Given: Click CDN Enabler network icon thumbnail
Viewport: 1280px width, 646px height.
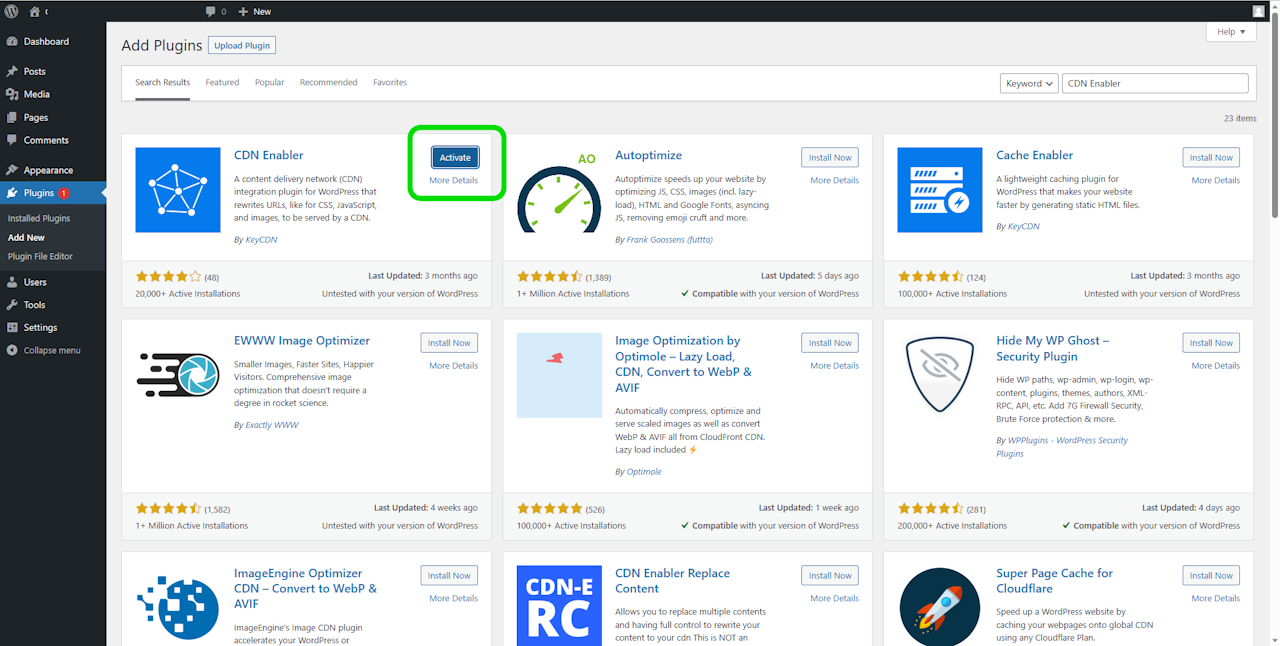Looking at the screenshot, I should click(178, 190).
